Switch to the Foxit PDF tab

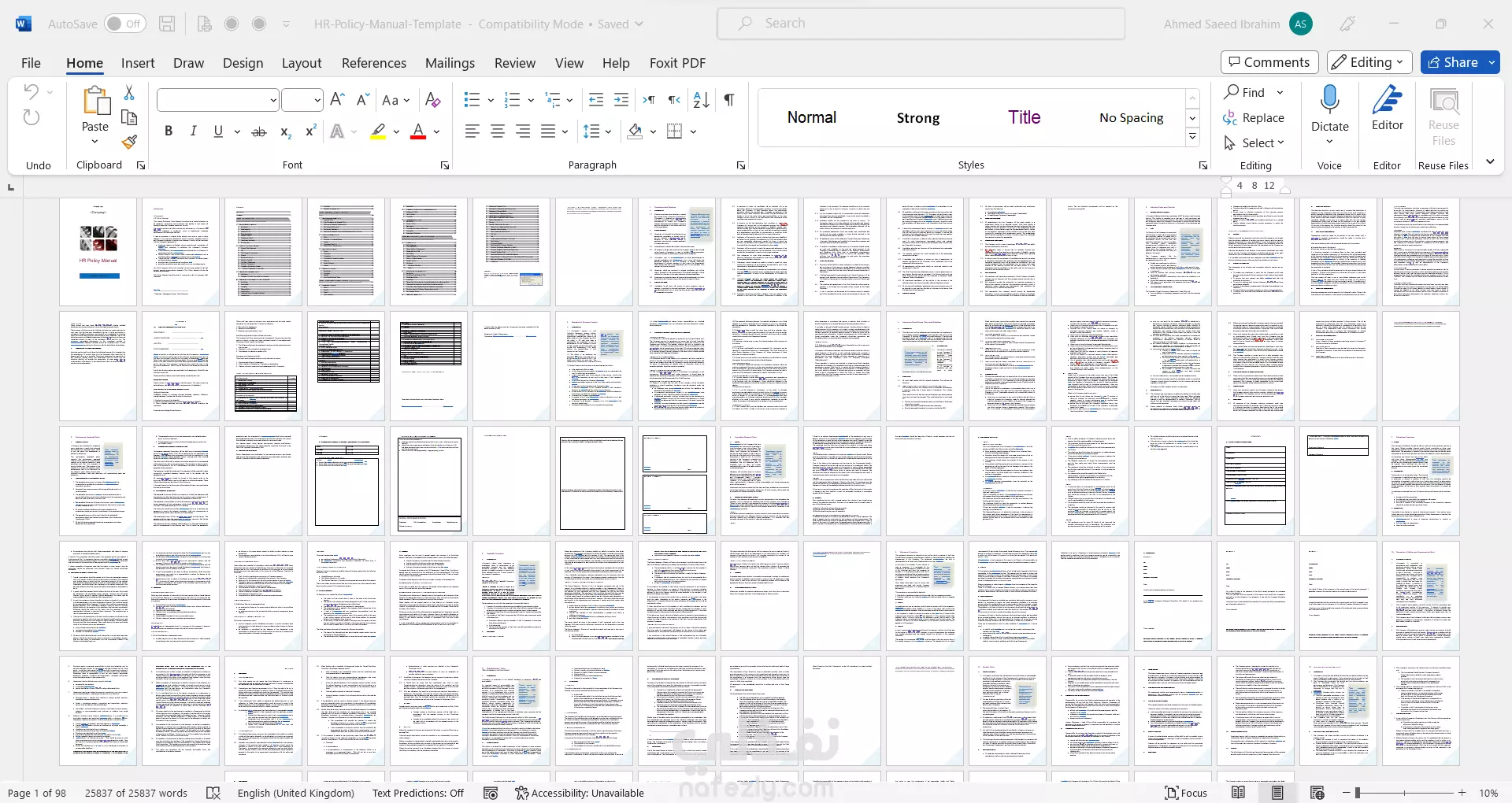coord(677,63)
